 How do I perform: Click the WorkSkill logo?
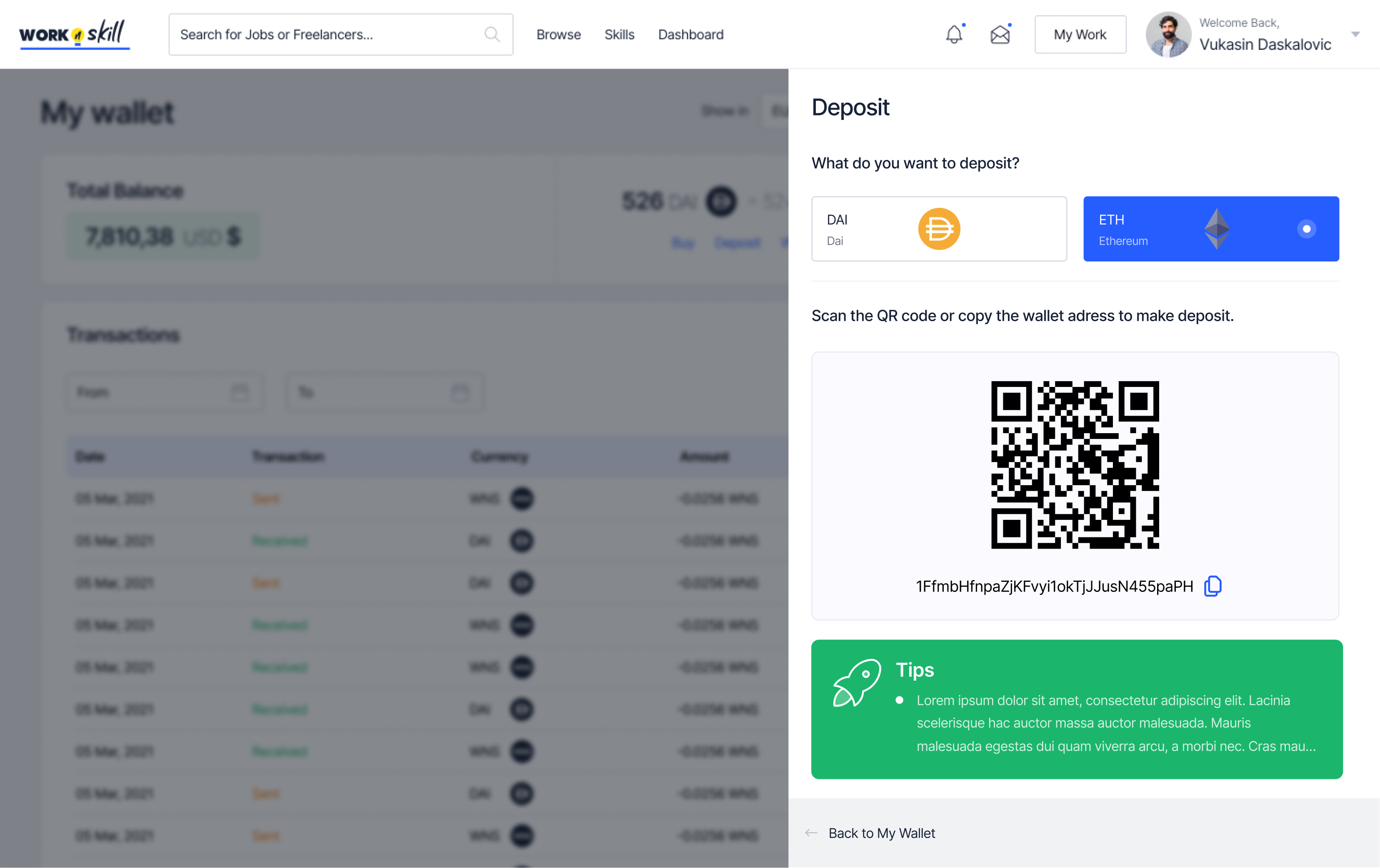[73, 35]
